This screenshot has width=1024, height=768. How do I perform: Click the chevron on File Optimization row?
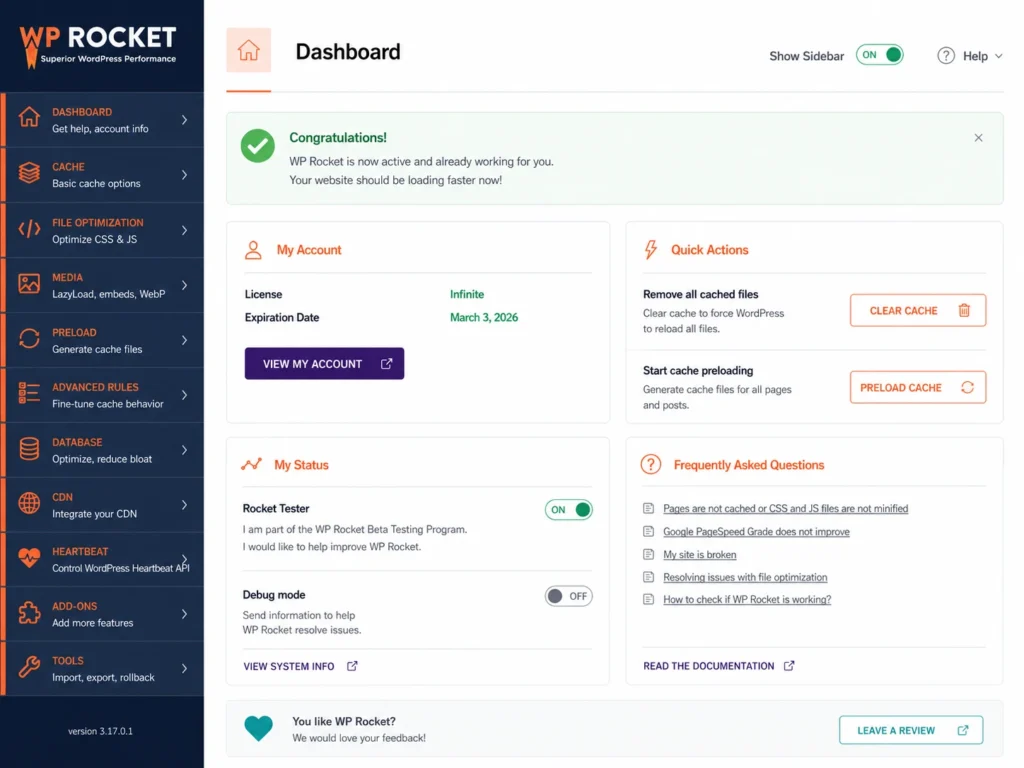pyautogui.click(x=185, y=230)
